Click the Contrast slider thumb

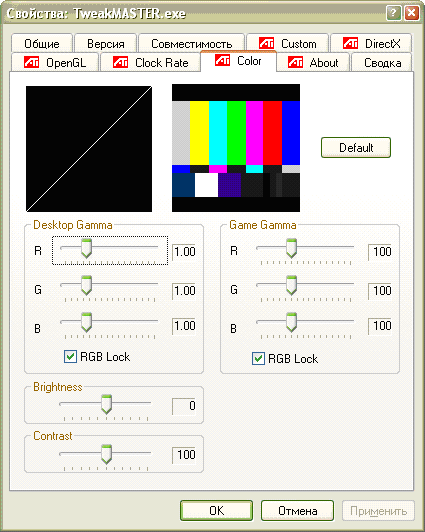click(107, 454)
